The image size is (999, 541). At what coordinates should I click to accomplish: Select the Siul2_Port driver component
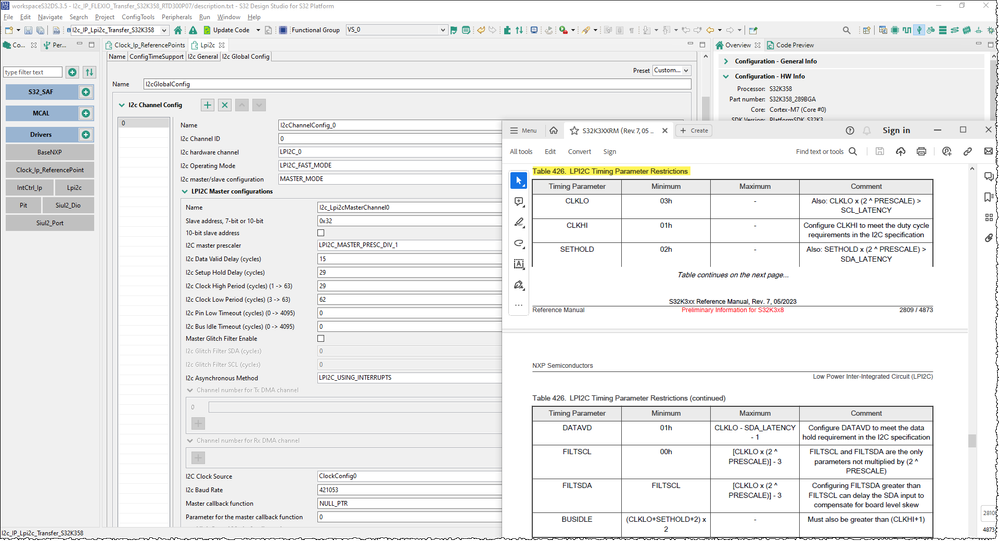tap(50, 223)
